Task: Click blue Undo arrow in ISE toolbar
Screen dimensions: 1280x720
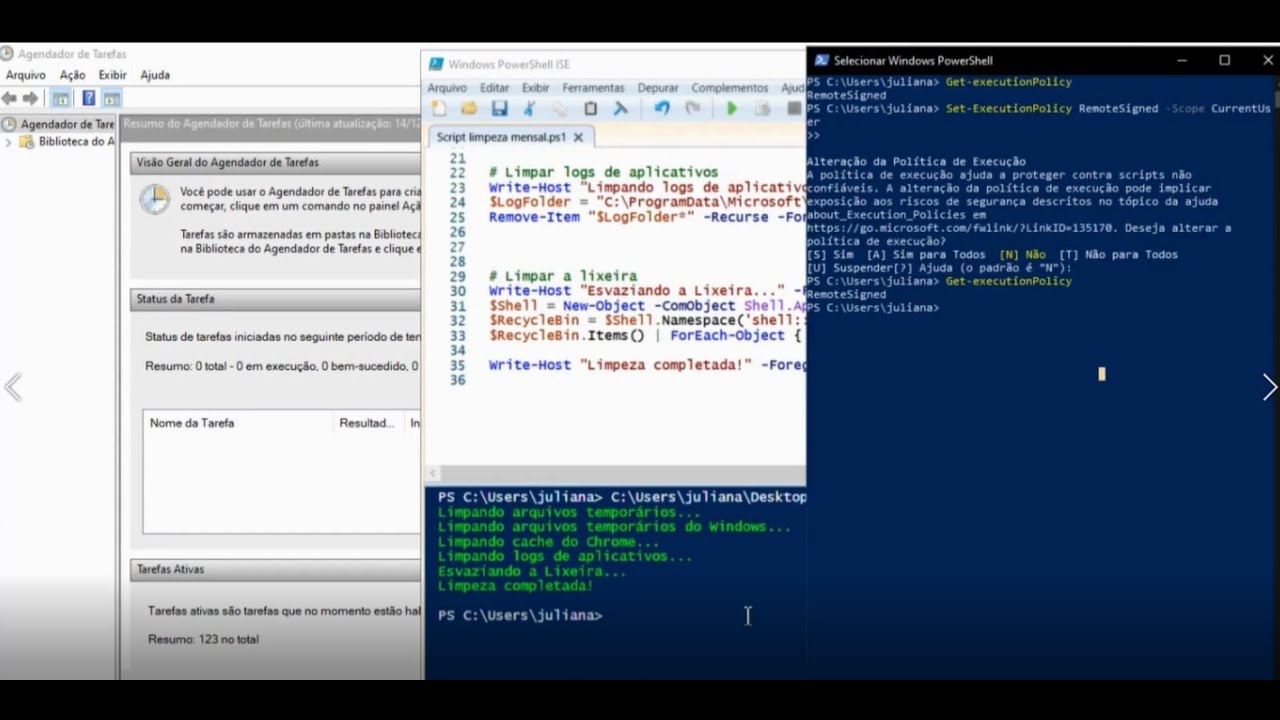Action: (x=661, y=108)
